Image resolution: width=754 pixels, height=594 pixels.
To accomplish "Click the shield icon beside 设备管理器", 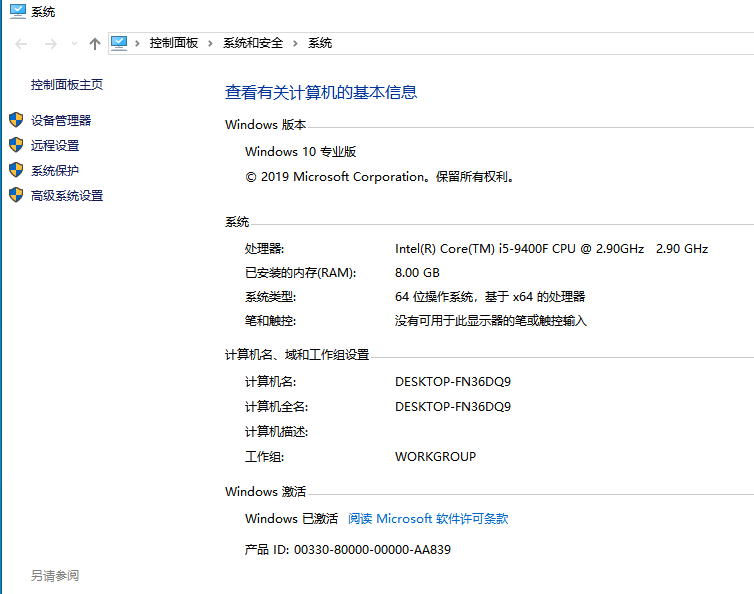I will 16,120.
